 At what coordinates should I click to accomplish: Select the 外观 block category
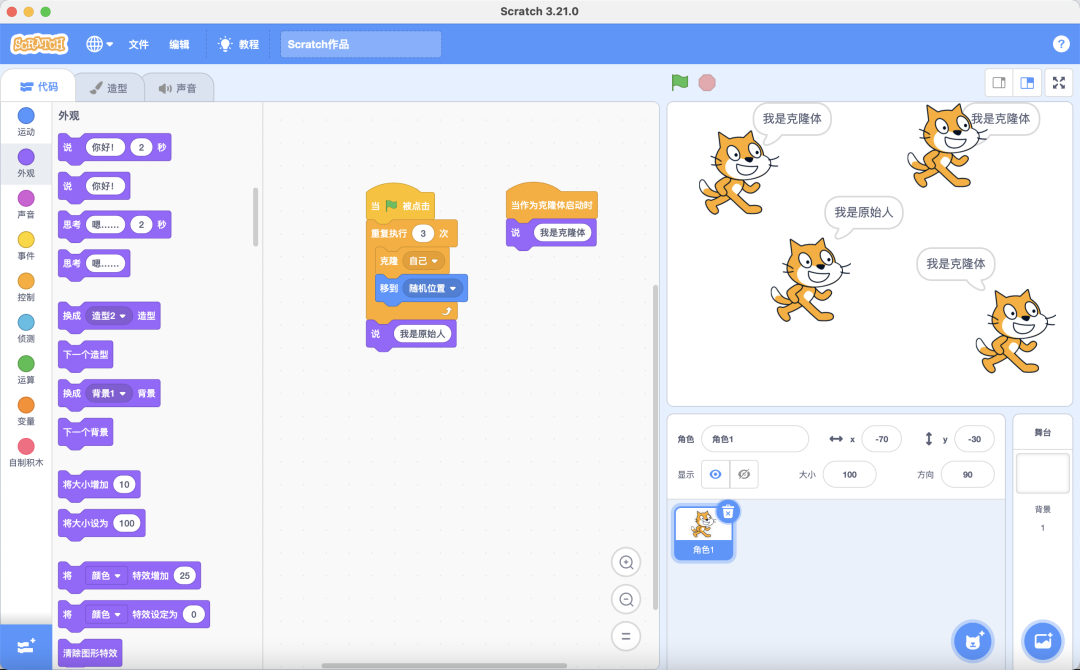pyautogui.click(x=26, y=163)
